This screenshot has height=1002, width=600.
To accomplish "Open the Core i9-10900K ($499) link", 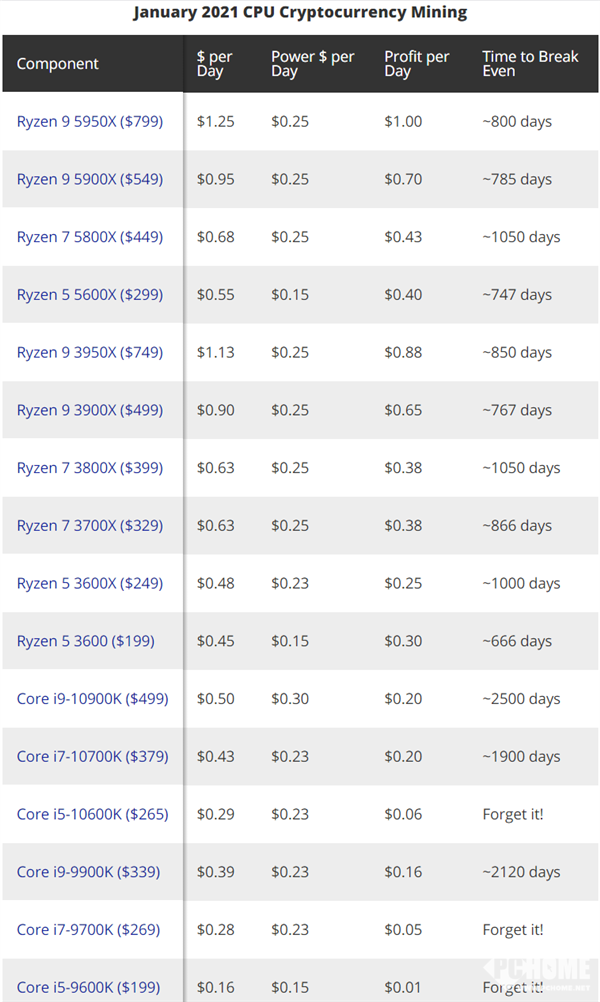I will [92, 699].
